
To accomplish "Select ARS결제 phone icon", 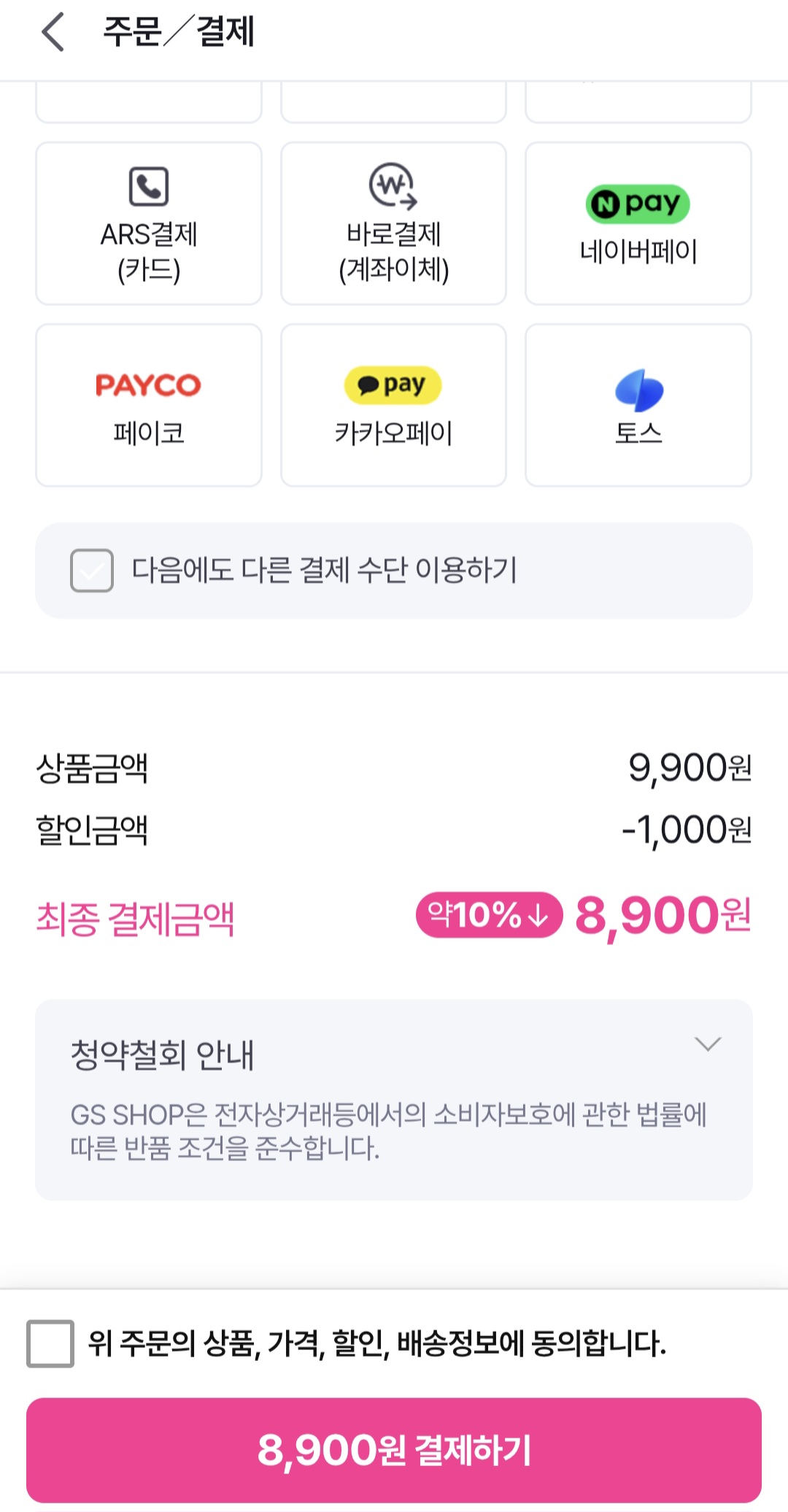I will tap(149, 186).
